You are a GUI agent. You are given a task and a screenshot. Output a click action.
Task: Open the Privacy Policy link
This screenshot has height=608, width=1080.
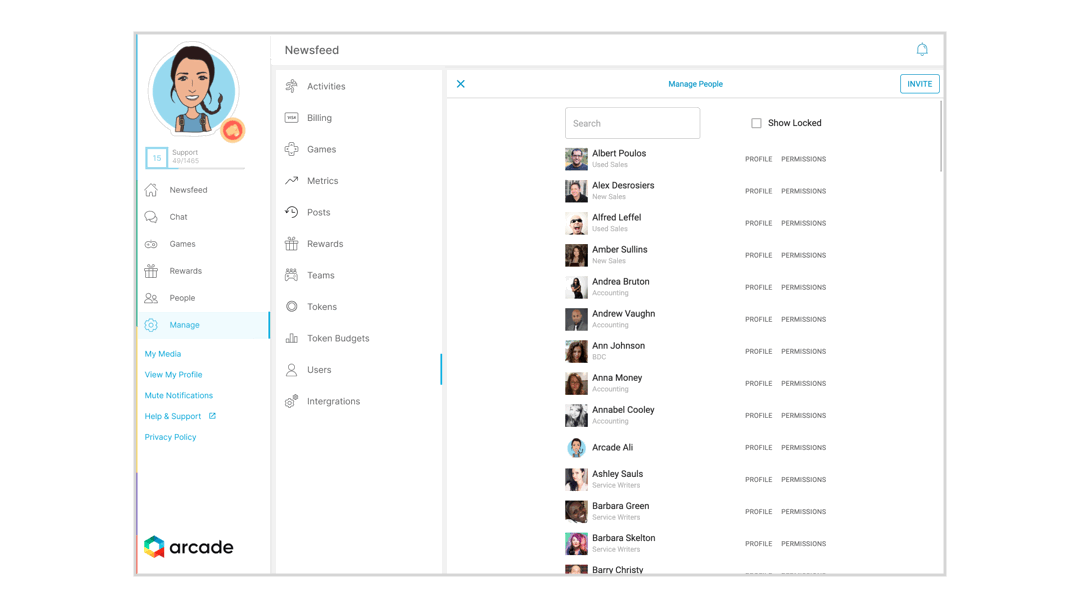[170, 437]
